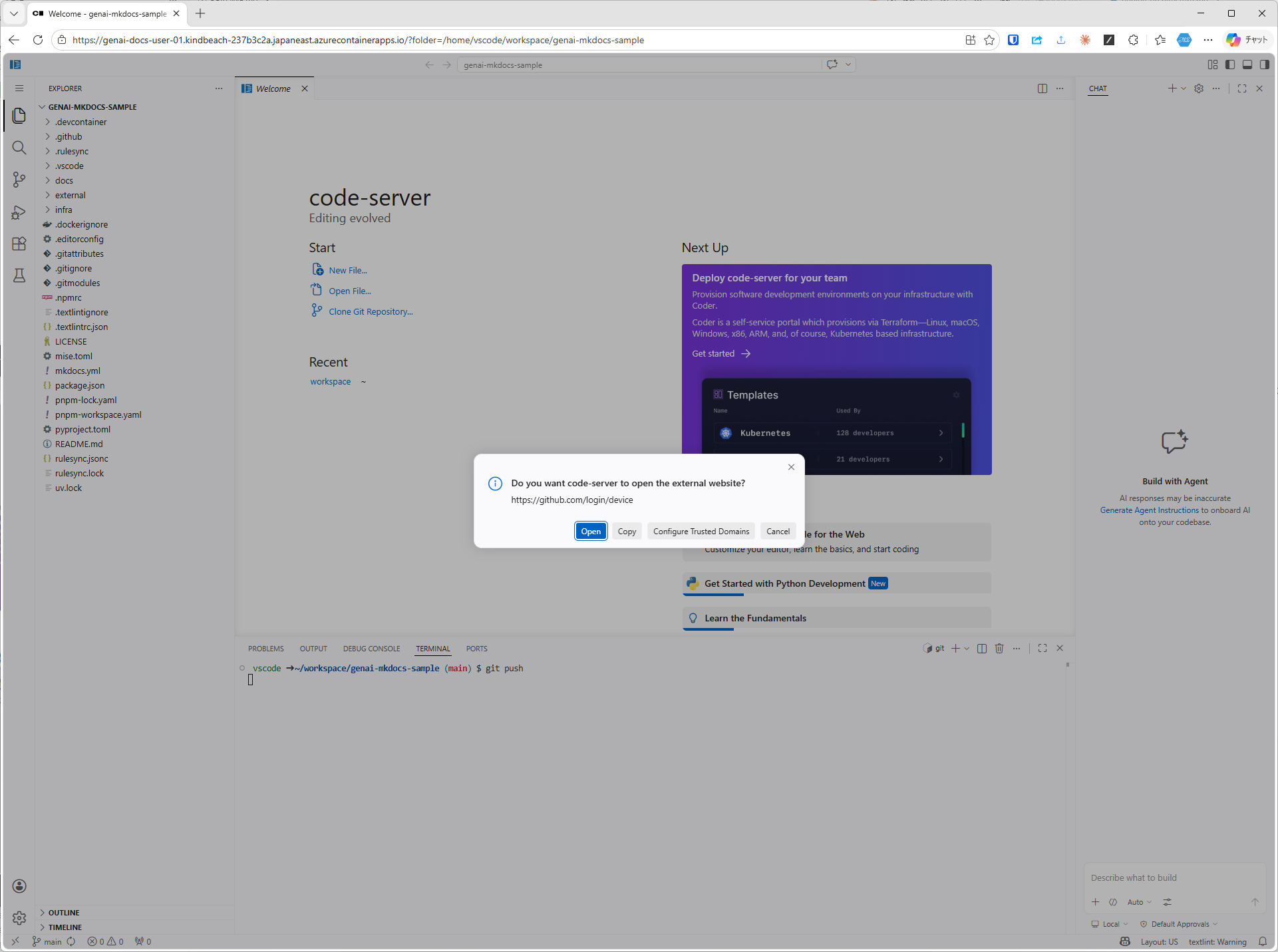The image size is (1278, 952).
Task: Open the Source Control view
Action: tap(19, 180)
